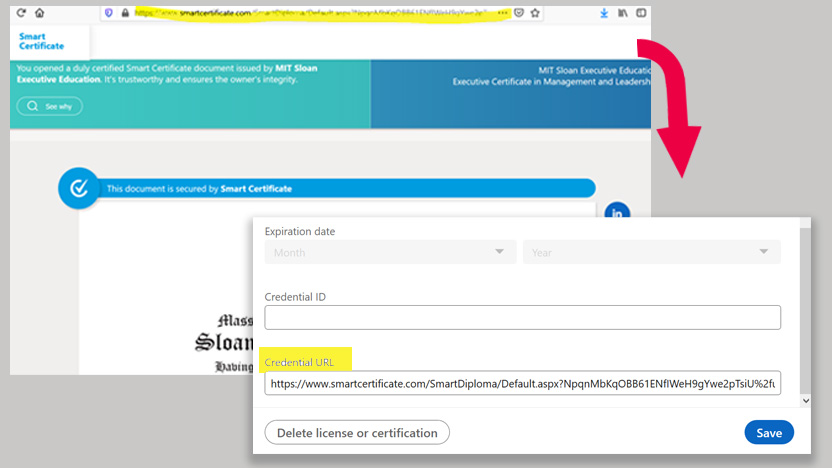
Task: Click the 'Credential URL' label
Action: 299,362
